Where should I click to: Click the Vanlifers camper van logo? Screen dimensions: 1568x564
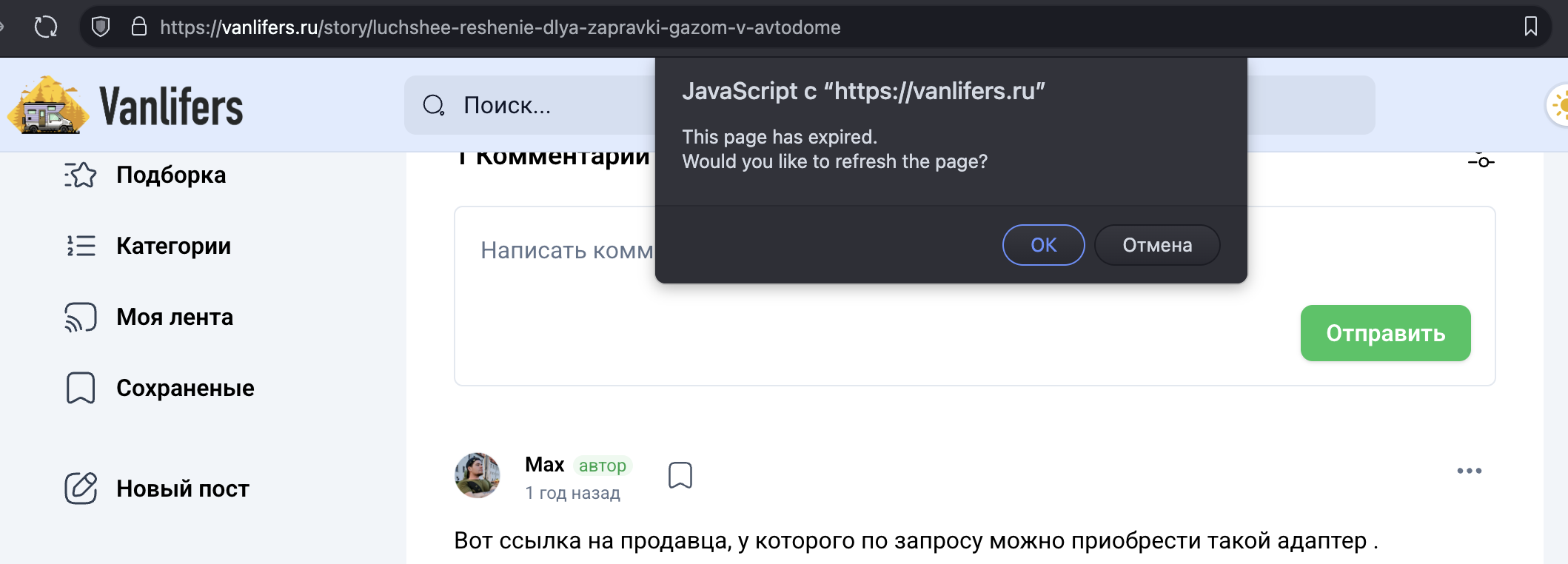(48, 106)
